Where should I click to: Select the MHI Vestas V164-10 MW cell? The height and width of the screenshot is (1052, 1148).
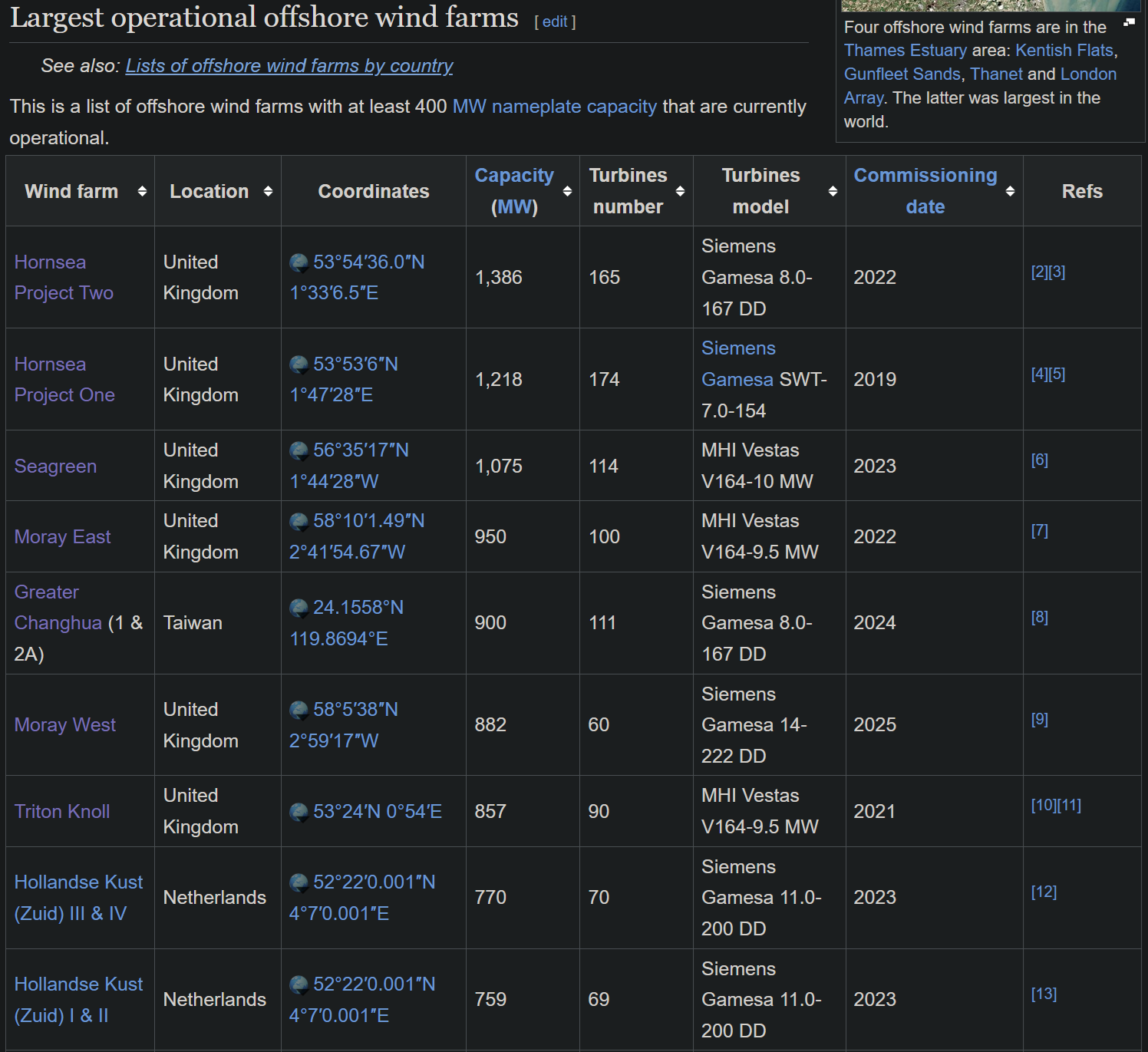click(x=770, y=466)
